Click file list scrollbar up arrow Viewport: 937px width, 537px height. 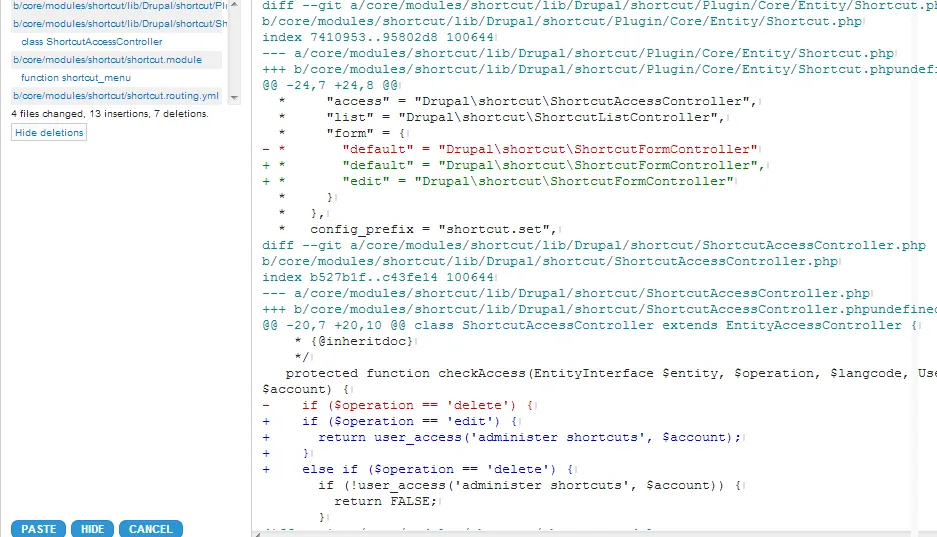click(234, 4)
